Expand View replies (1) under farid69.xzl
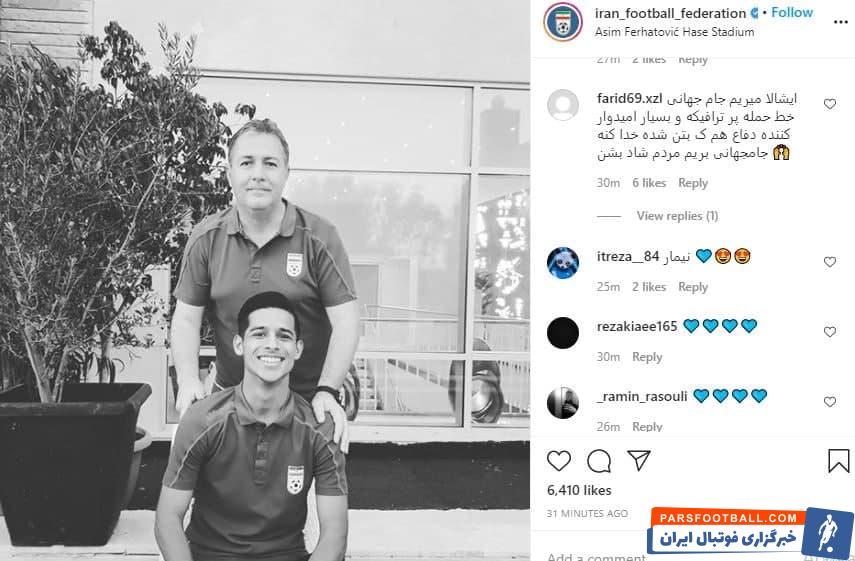The width and height of the screenshot is (855, 561). coord(677,216)
